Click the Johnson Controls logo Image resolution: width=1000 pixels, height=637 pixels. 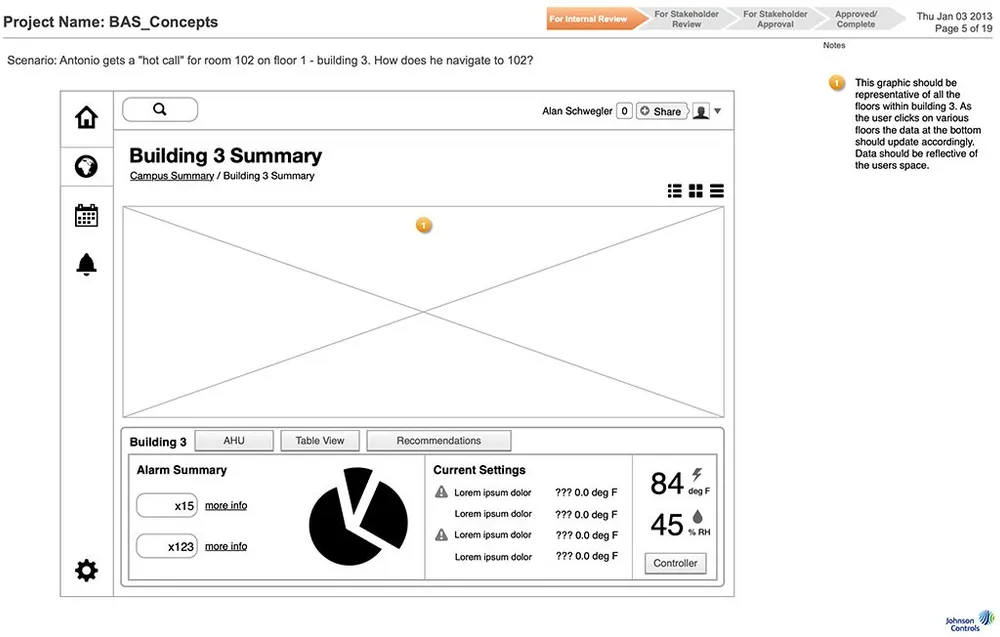point(969,620)
